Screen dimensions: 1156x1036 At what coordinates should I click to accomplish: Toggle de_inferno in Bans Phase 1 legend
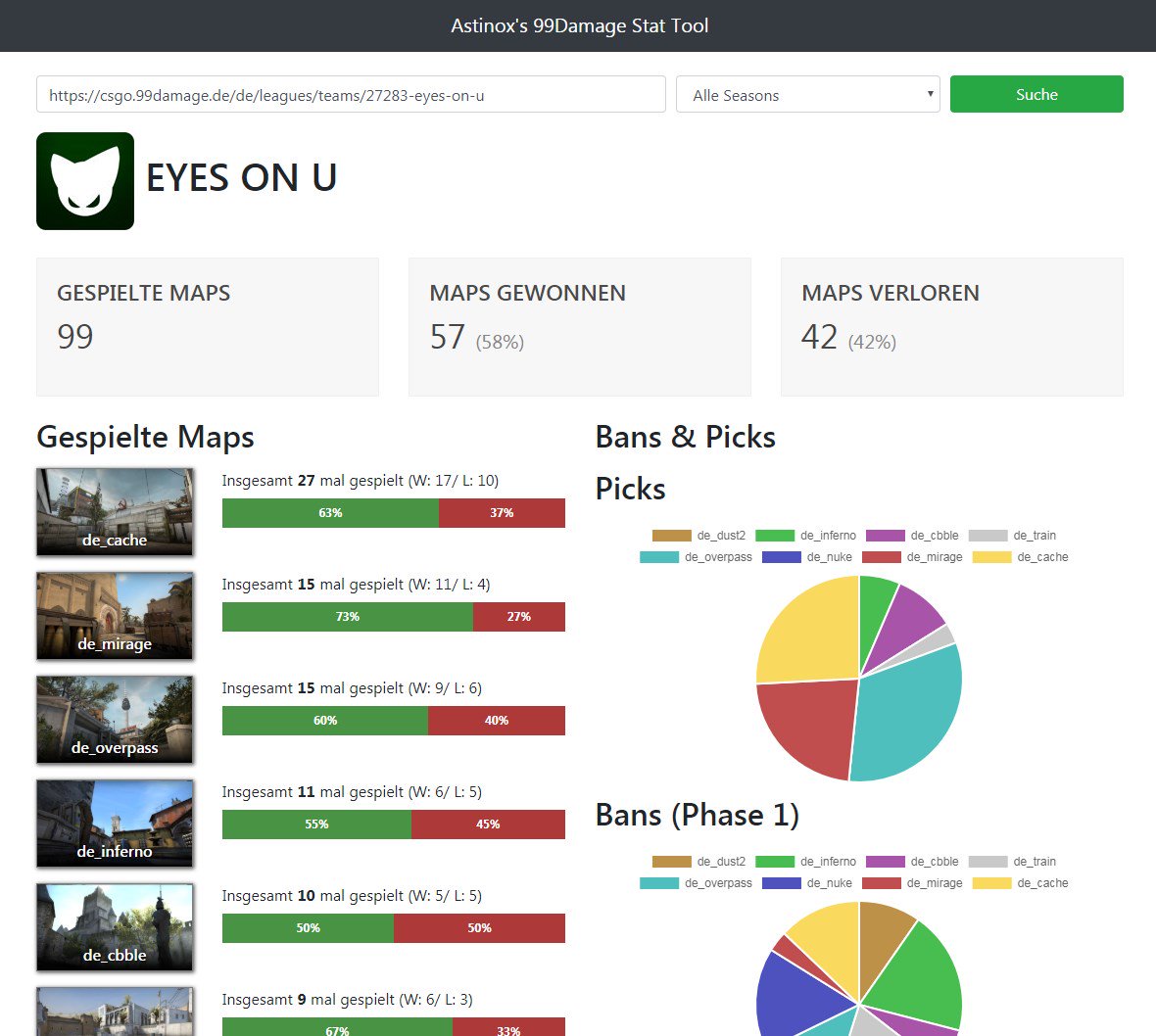pyautogui.click(x=806, y=862)
